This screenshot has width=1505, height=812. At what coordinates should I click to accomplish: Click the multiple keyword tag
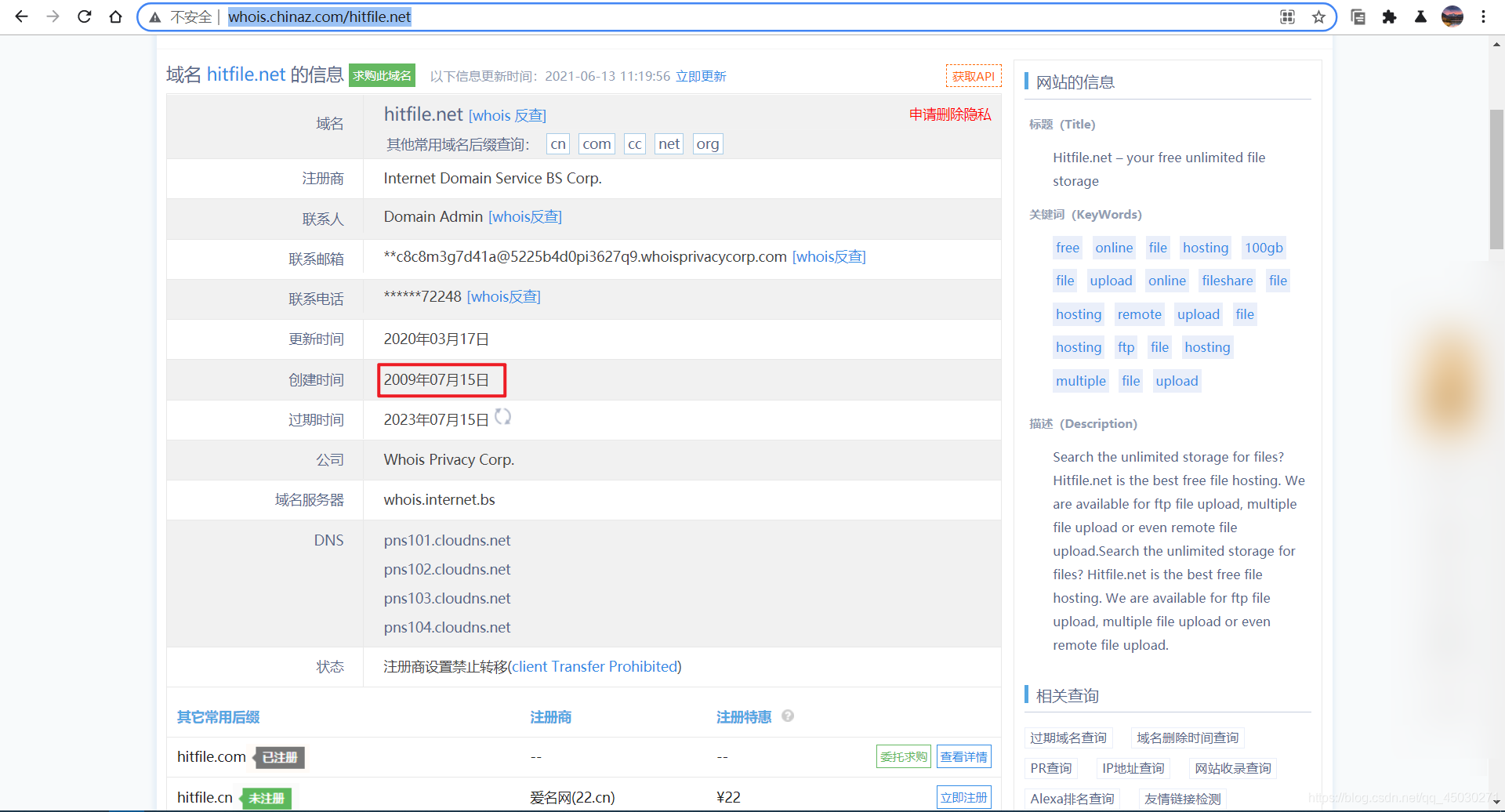pyautogui.click(x=1081, y=381)
